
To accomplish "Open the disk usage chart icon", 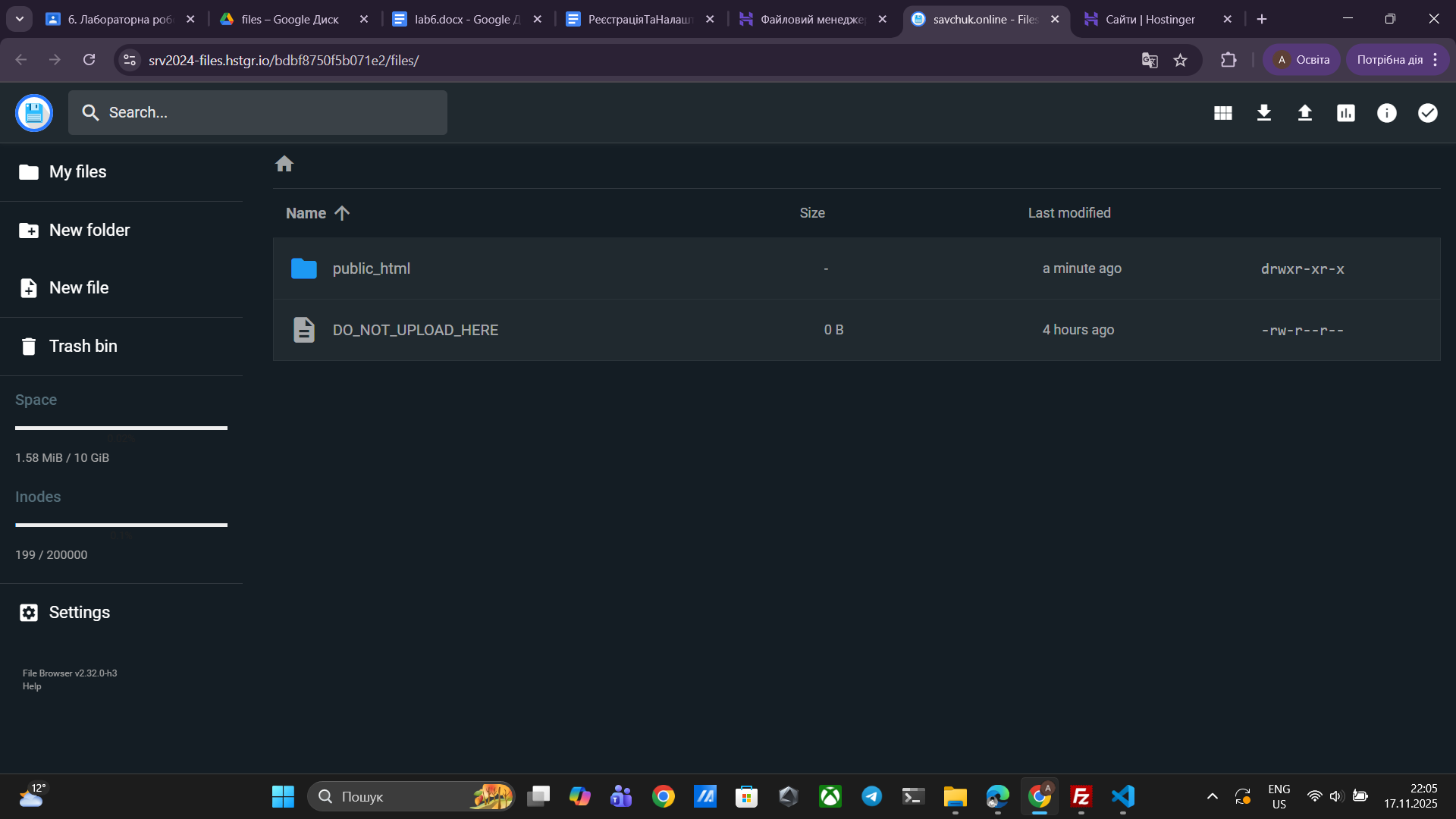I will click(x=1345, y=113).
